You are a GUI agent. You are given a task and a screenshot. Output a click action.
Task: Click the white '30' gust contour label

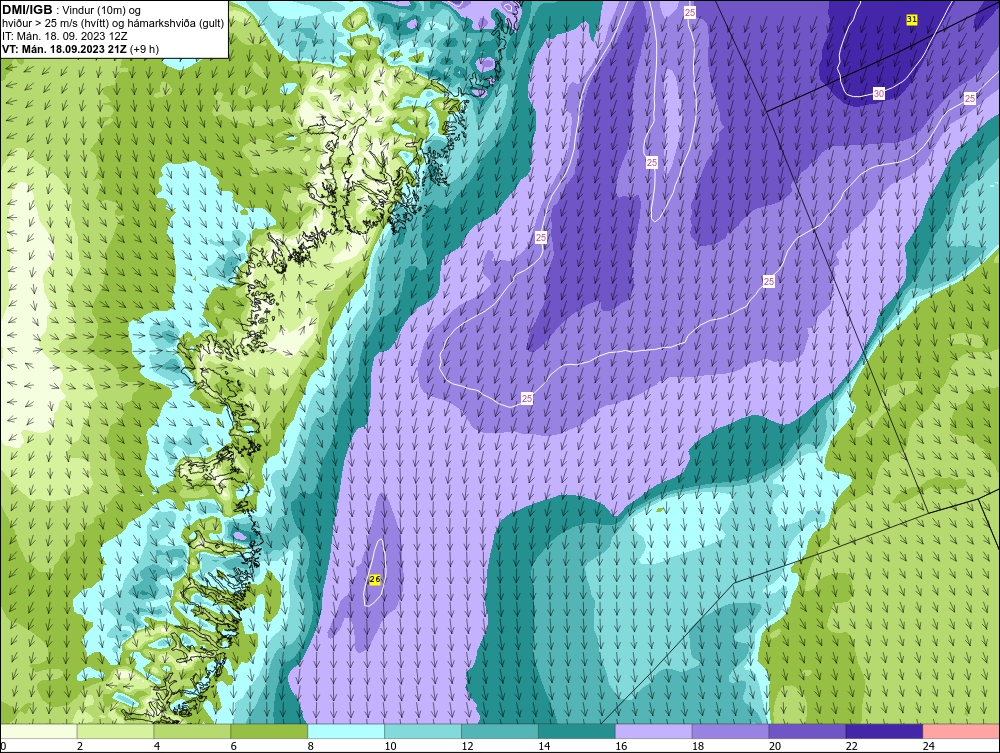click(x=879, y=94)
